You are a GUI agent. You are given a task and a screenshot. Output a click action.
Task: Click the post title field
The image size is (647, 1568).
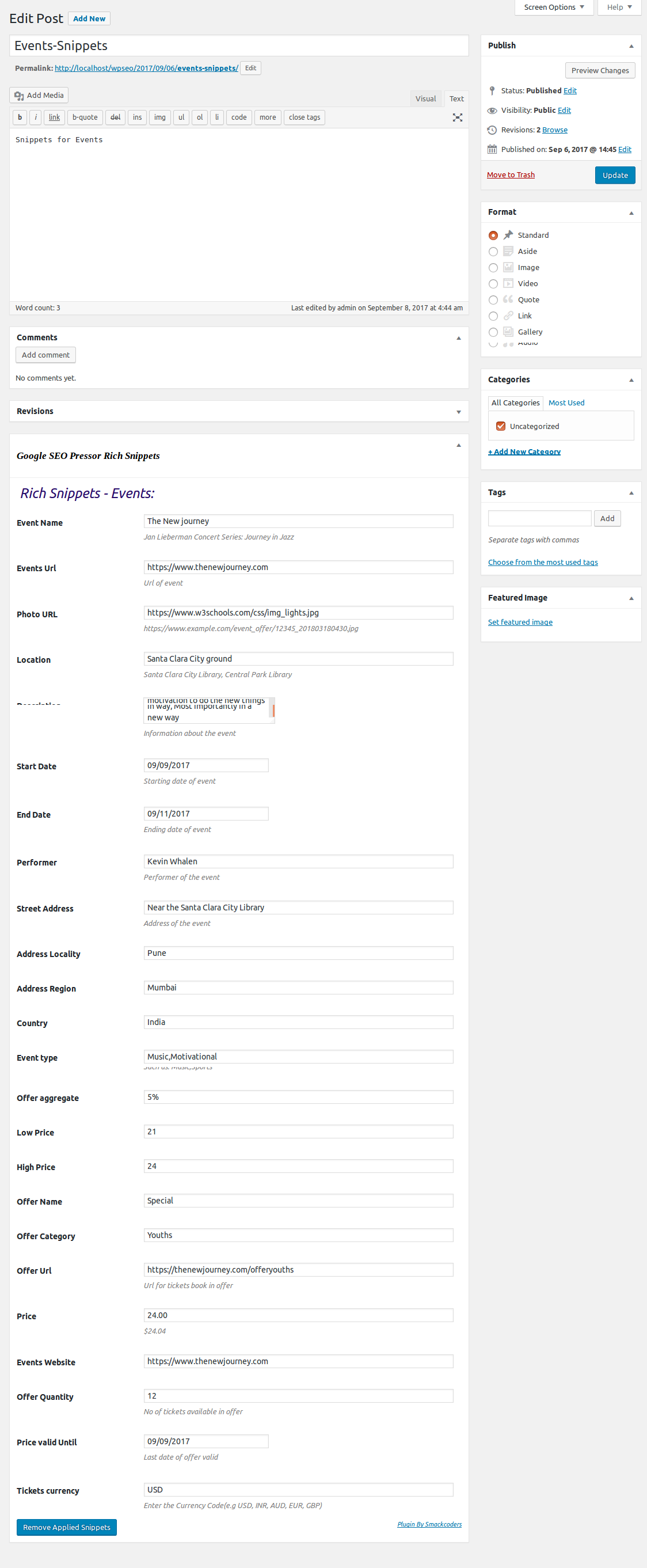tap(238, 45)
